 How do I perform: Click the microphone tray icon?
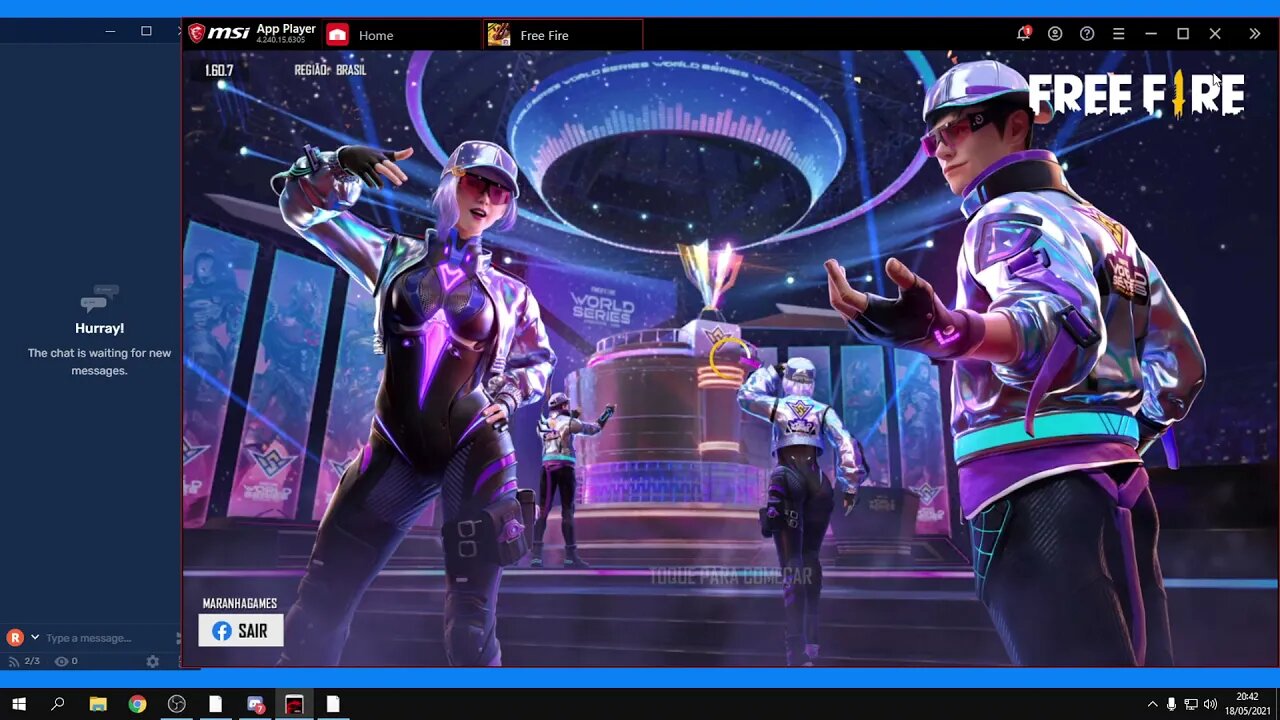(1171, 704)
